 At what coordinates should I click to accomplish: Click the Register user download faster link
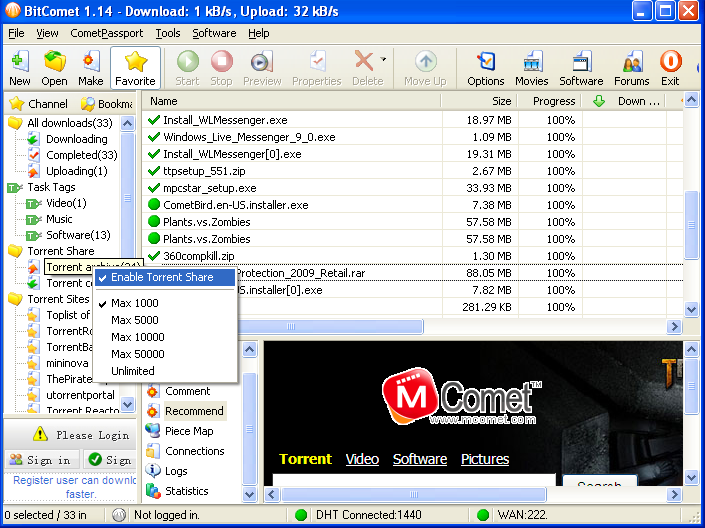pos(75,487)
